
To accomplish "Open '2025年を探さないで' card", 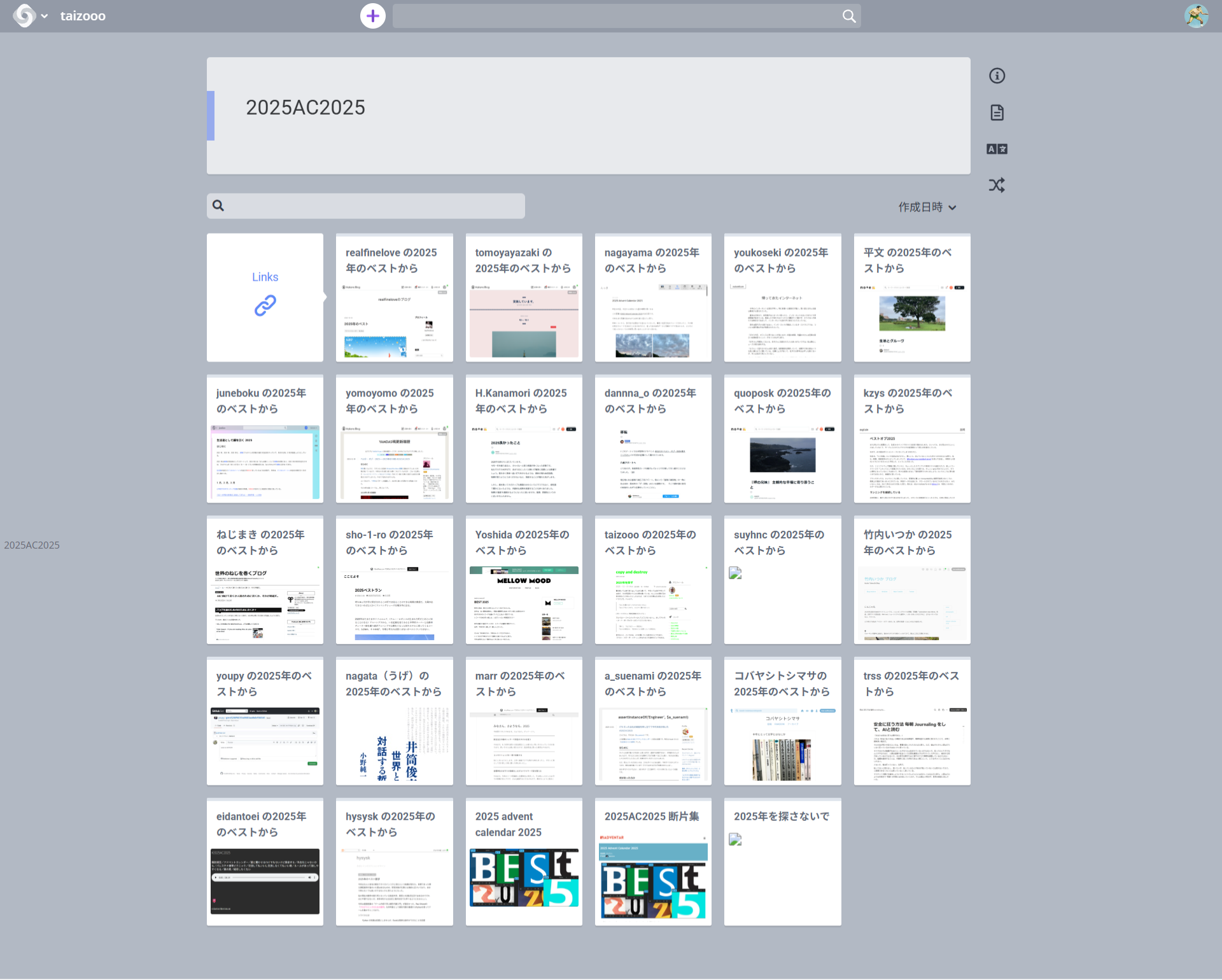I will click(x=782, y=862).
